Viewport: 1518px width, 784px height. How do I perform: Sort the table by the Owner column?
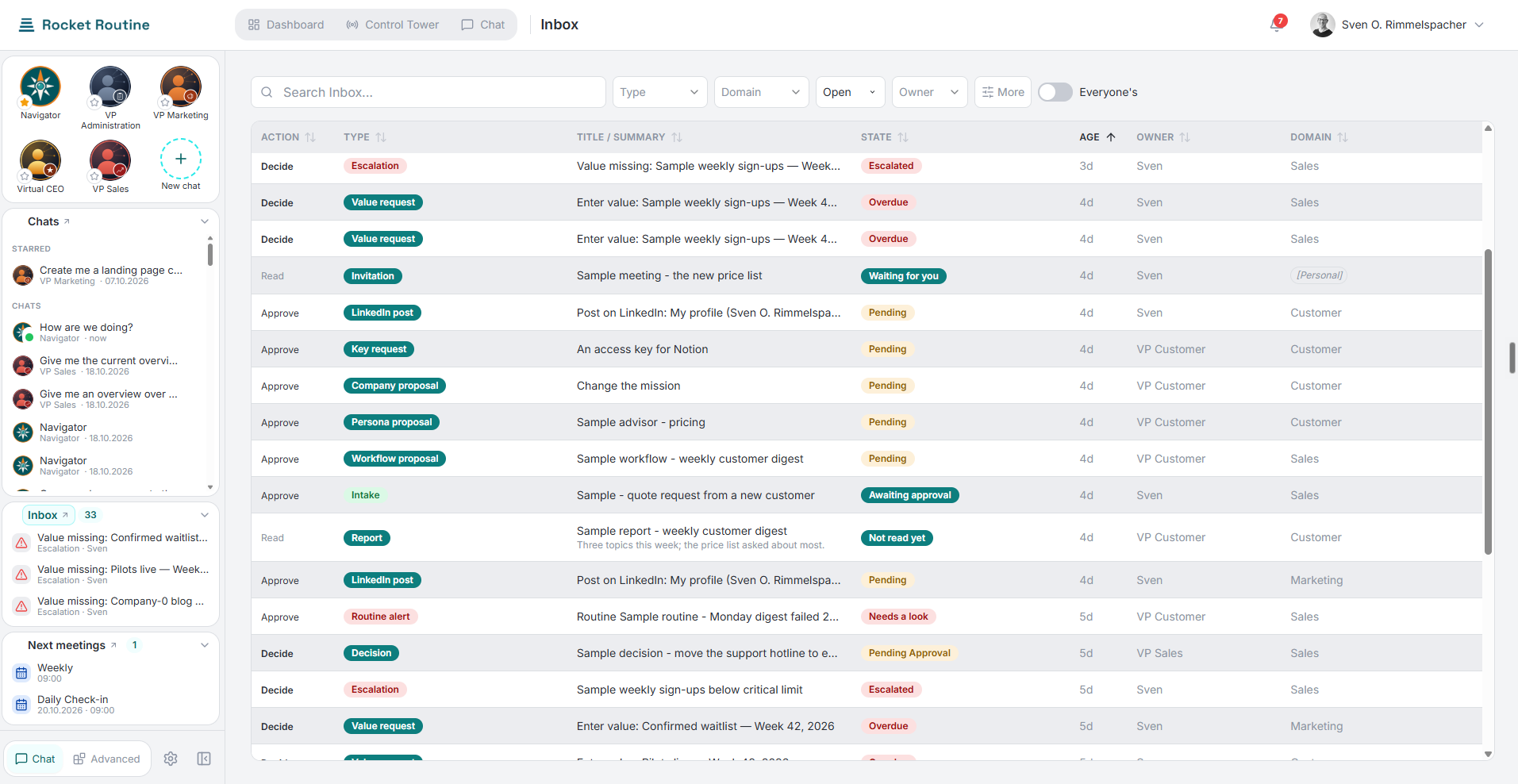(x=1185, y=137)
